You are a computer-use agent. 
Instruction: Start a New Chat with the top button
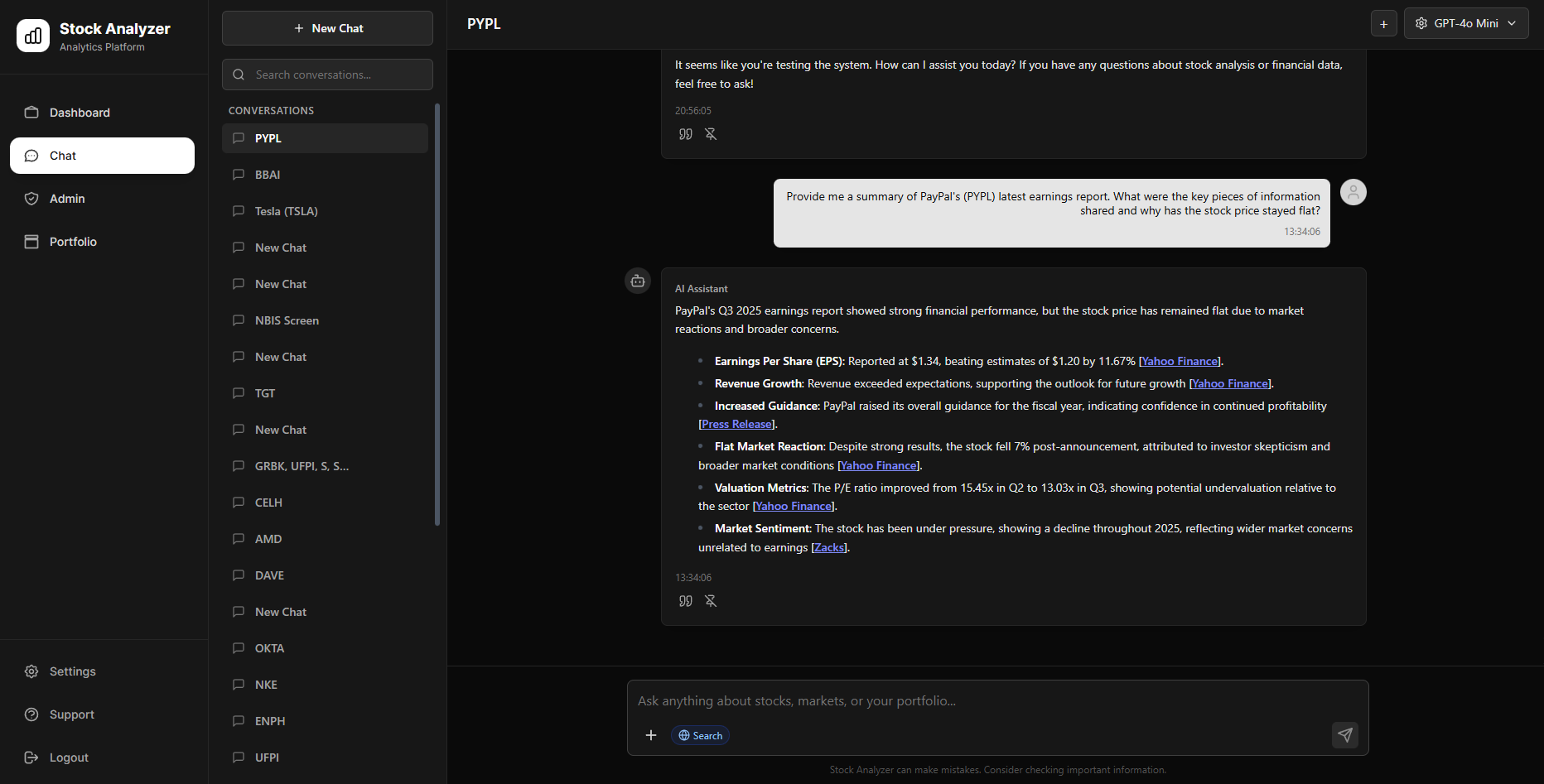pos(327,28)
